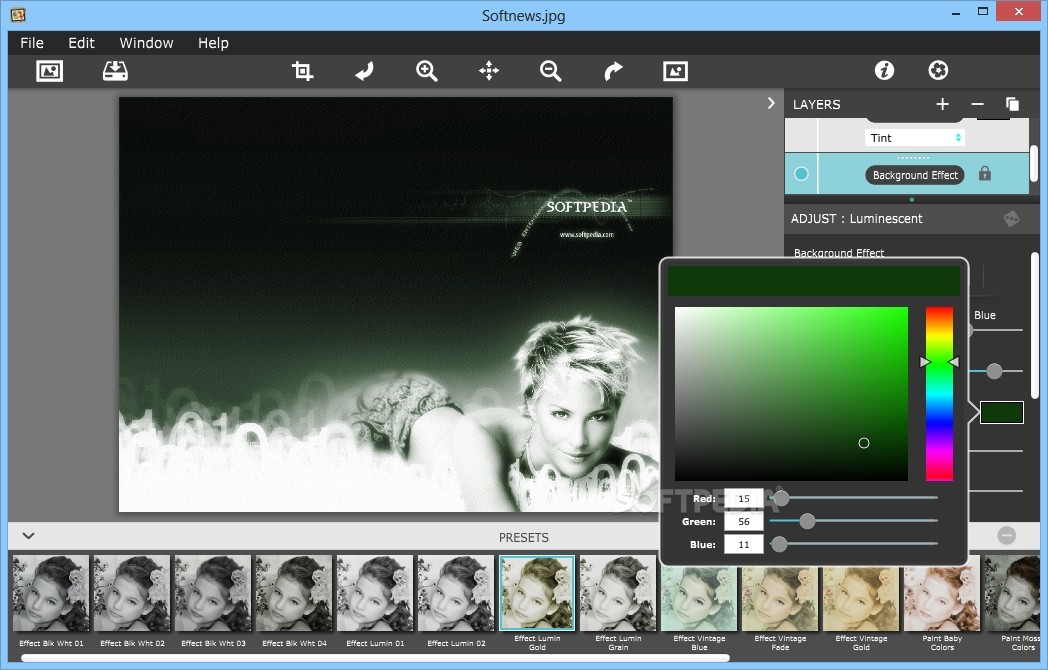Image resolution: width=1048 pixels, height=670 pixels.
Task: Click the LAYERS panel title
Action: pos(816,104)
